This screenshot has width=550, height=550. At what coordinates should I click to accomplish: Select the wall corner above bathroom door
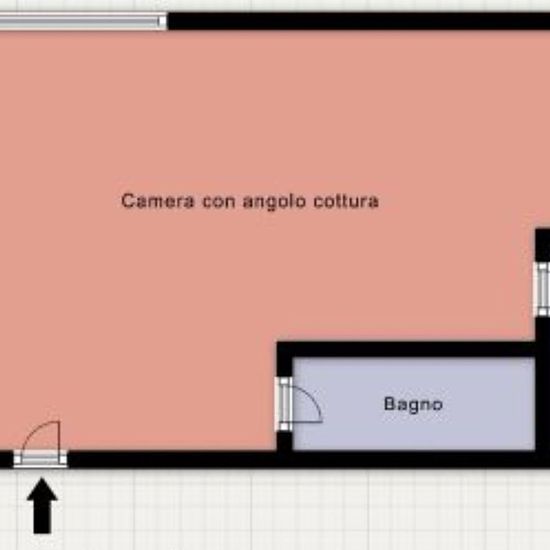click(x=284, y=359)
